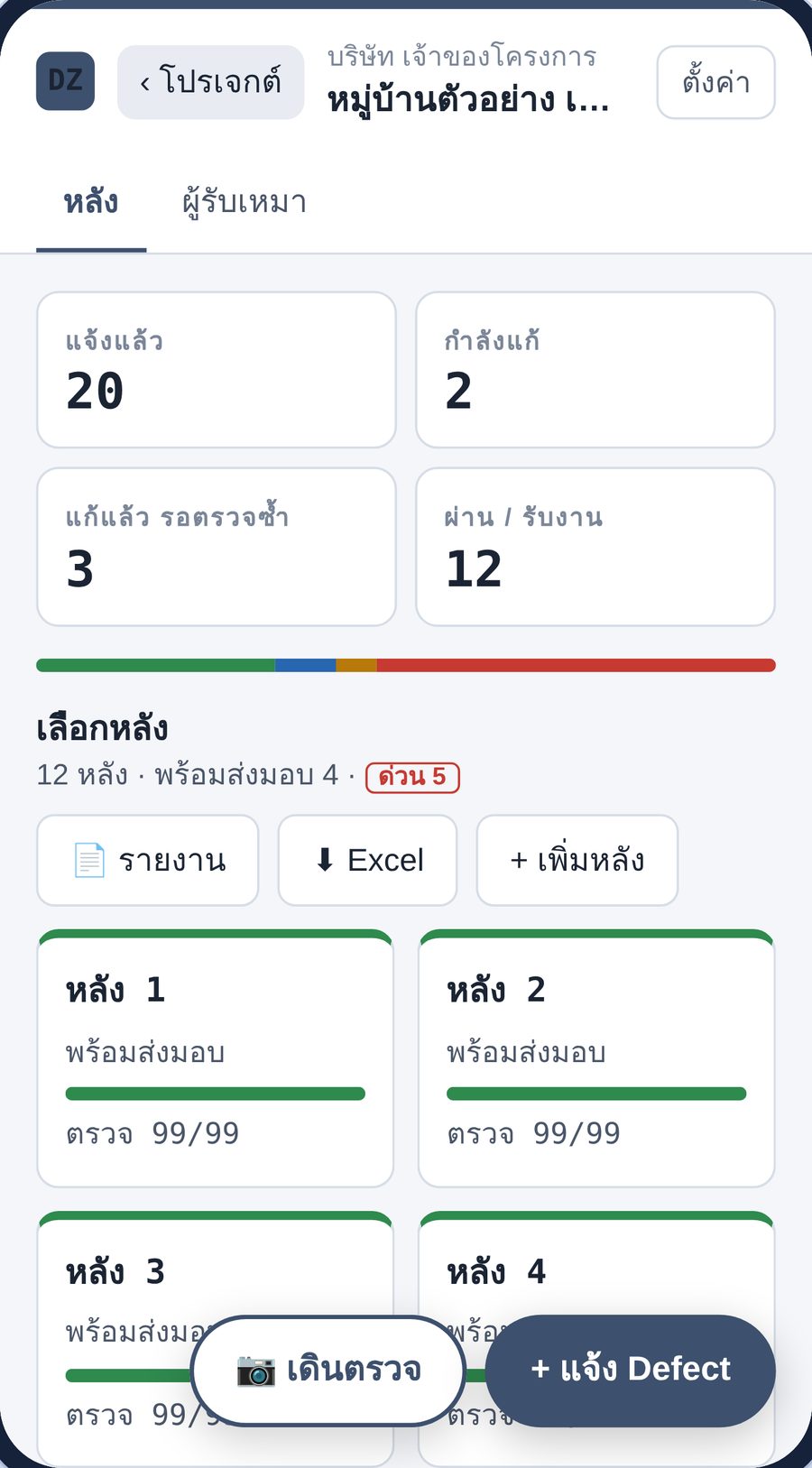Select the แก้แล้ว รอตรวจซ้ำ 3 card

coord(217,547)
